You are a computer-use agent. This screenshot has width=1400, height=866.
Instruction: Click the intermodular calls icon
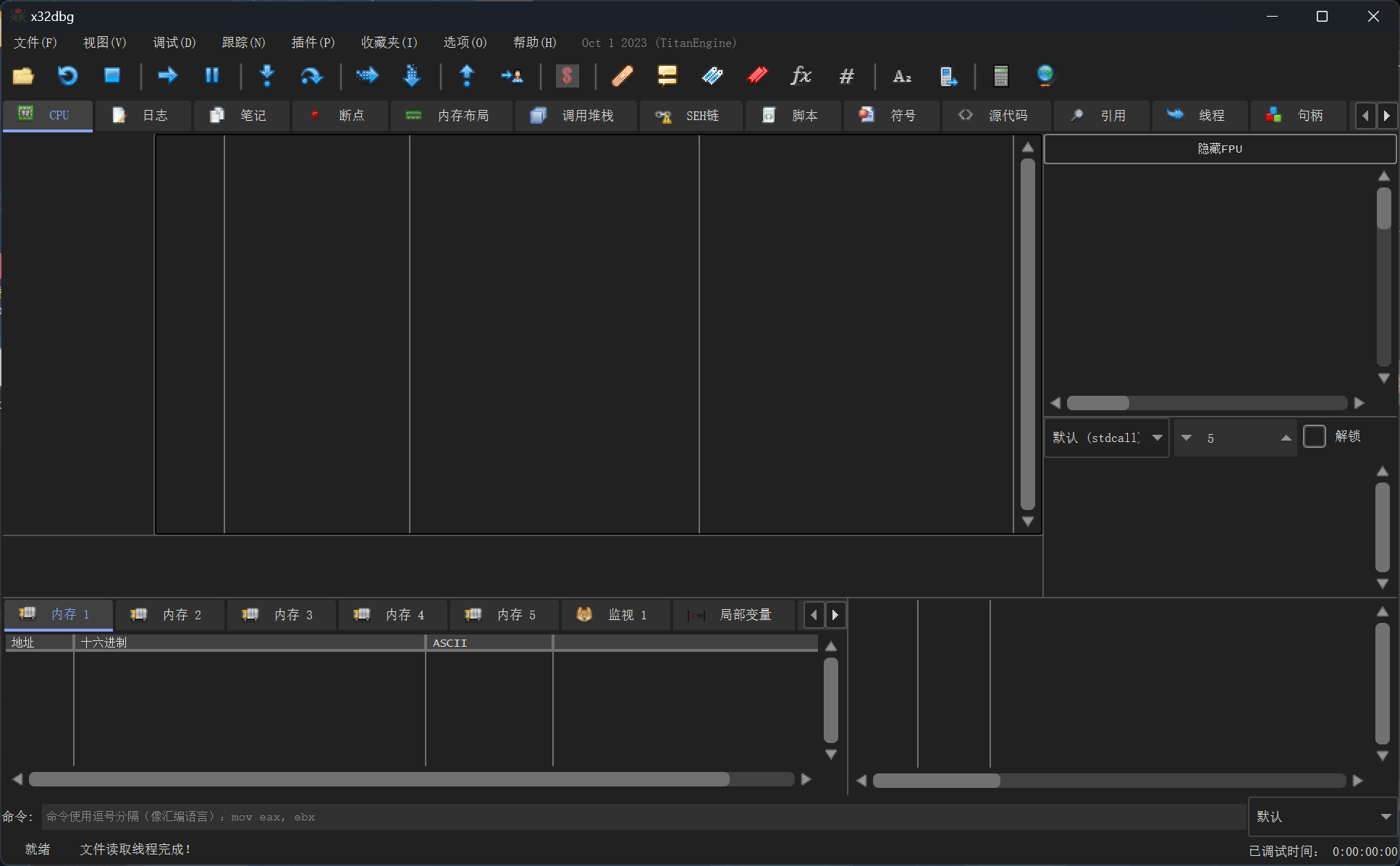coord(948,75)
